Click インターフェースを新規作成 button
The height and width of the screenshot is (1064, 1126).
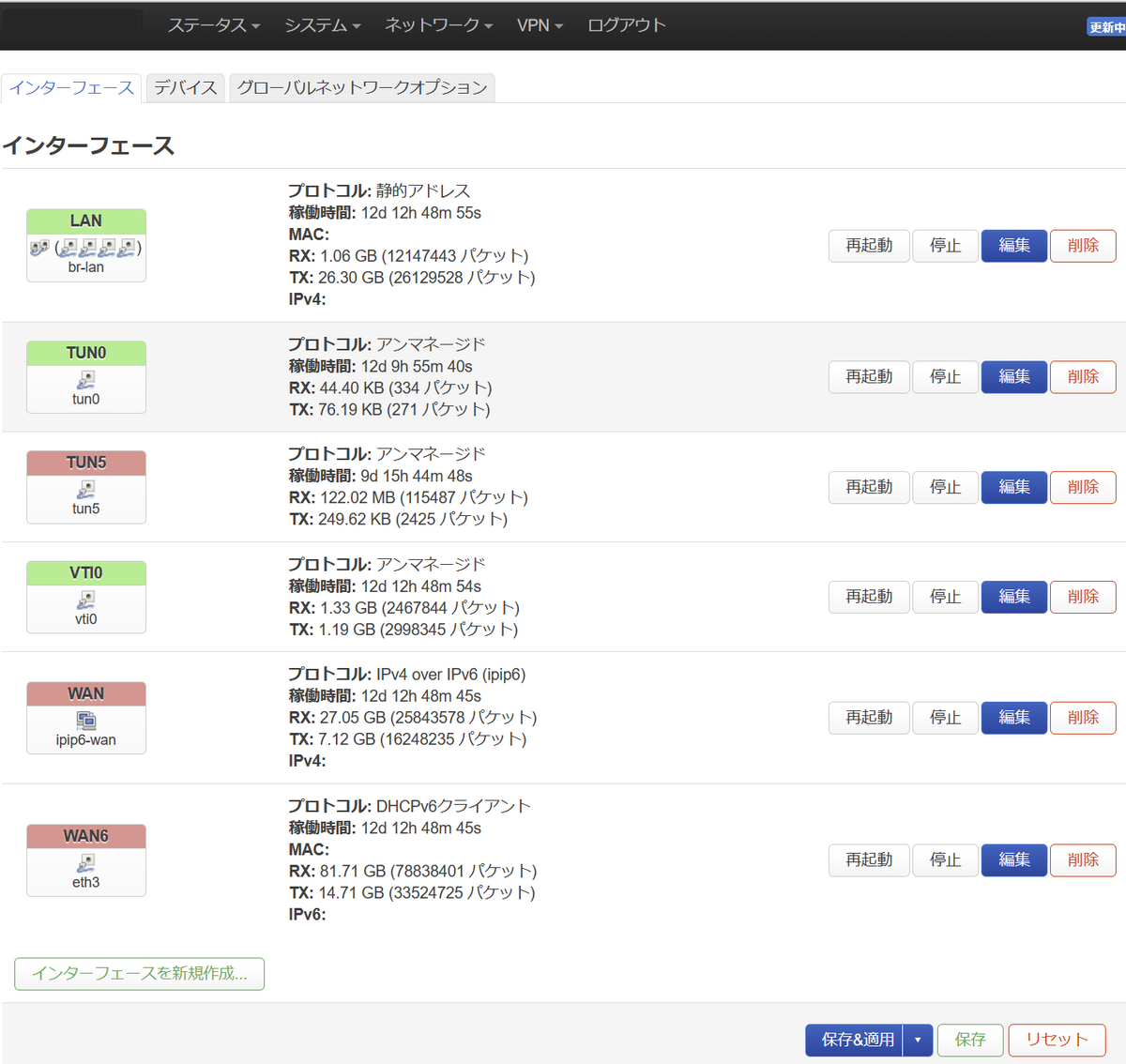140,974
